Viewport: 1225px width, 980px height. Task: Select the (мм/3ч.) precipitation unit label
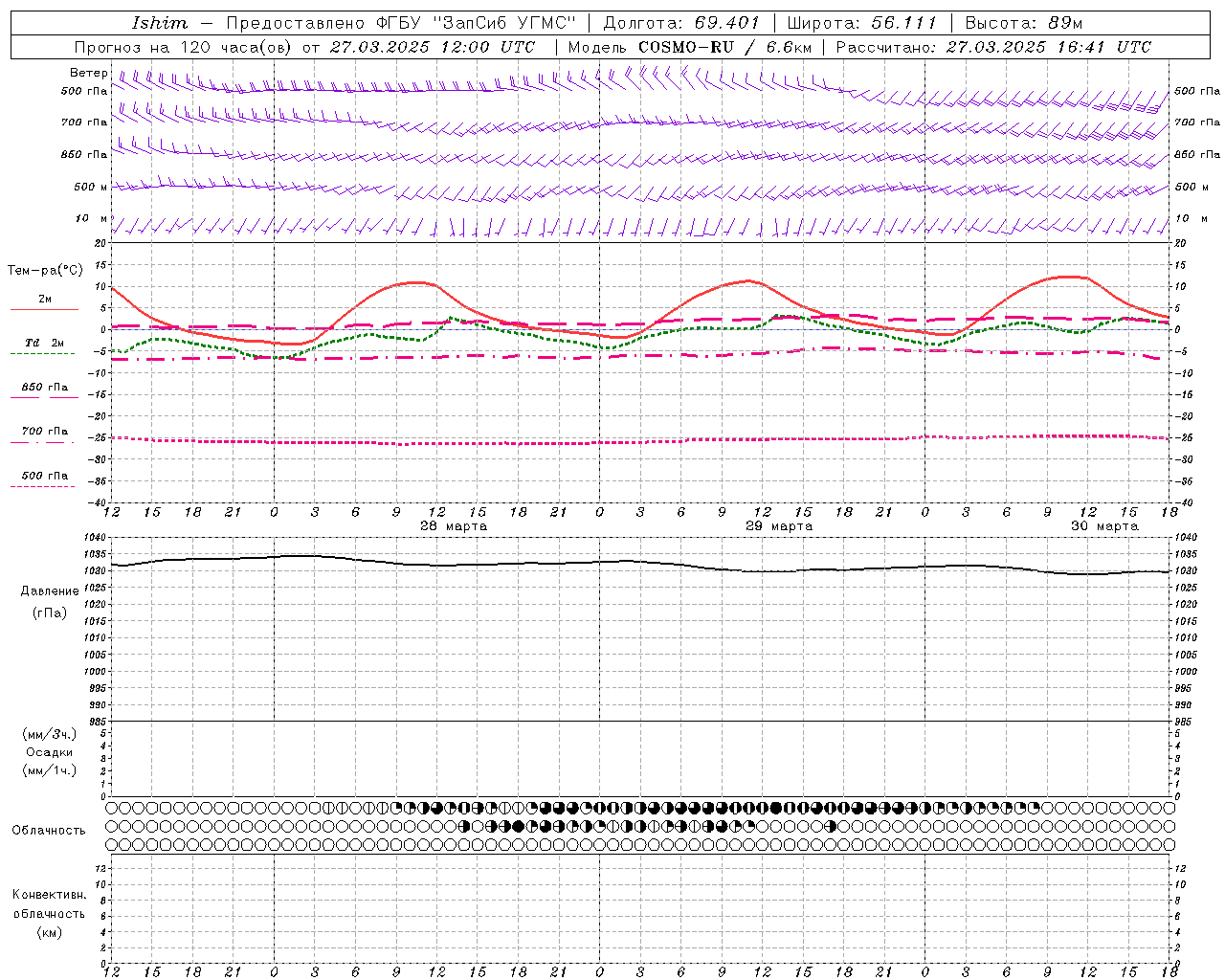pyautogui.click(x=50, y=734)
